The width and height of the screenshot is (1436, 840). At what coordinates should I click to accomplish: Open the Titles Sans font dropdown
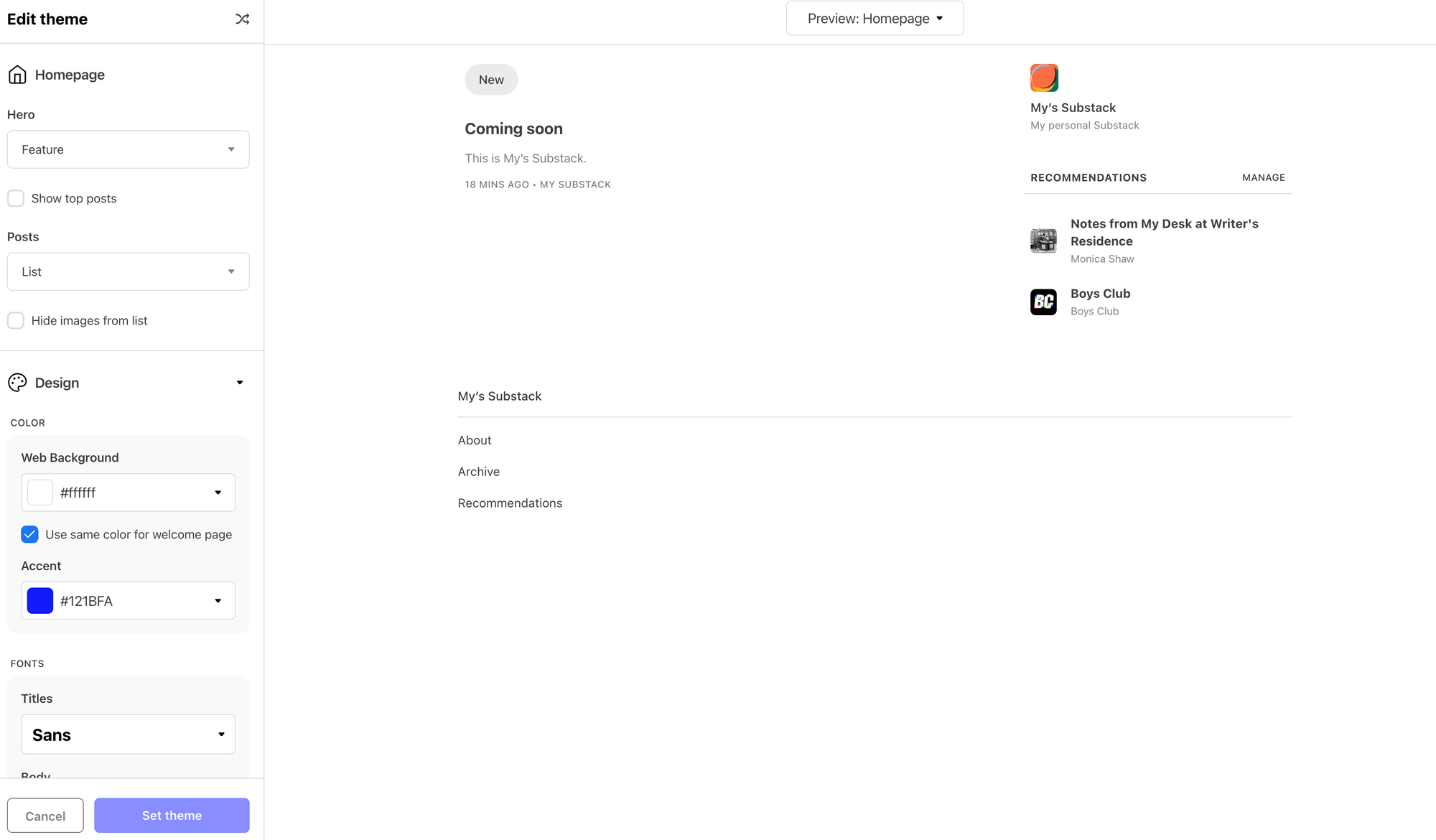click(x=128, y=734)
